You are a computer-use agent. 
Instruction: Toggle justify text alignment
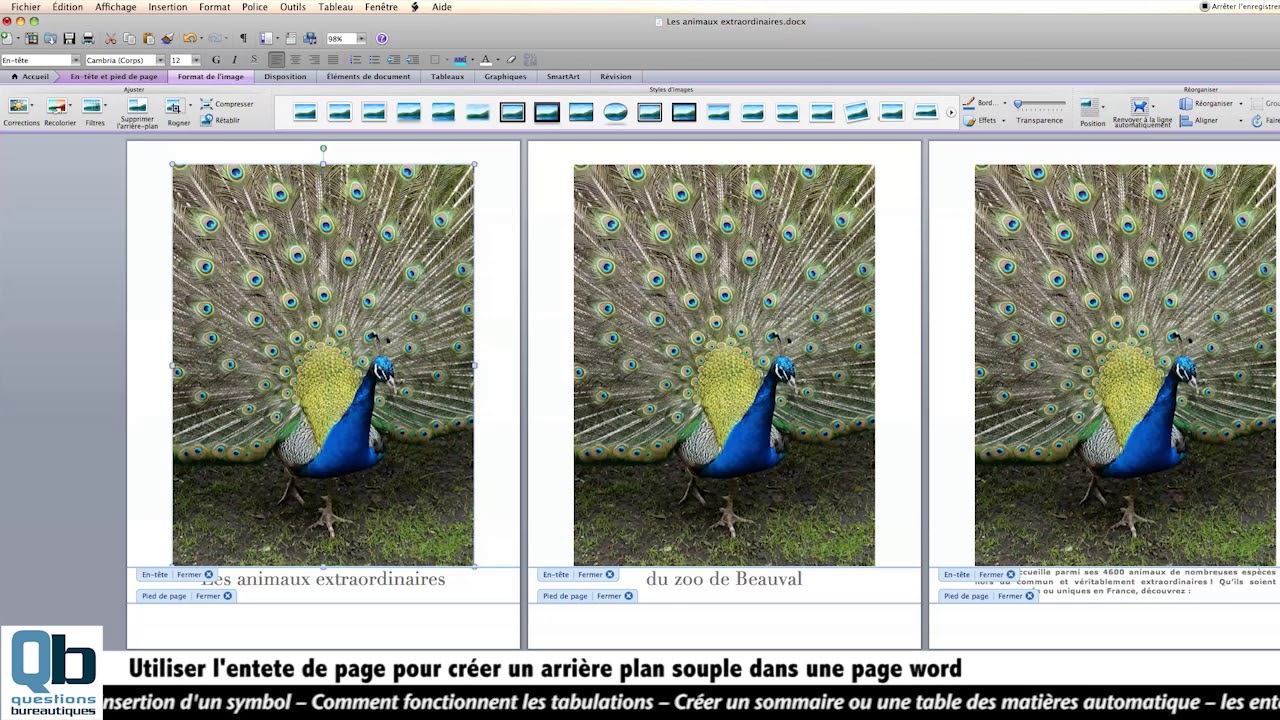pos(333,60)
